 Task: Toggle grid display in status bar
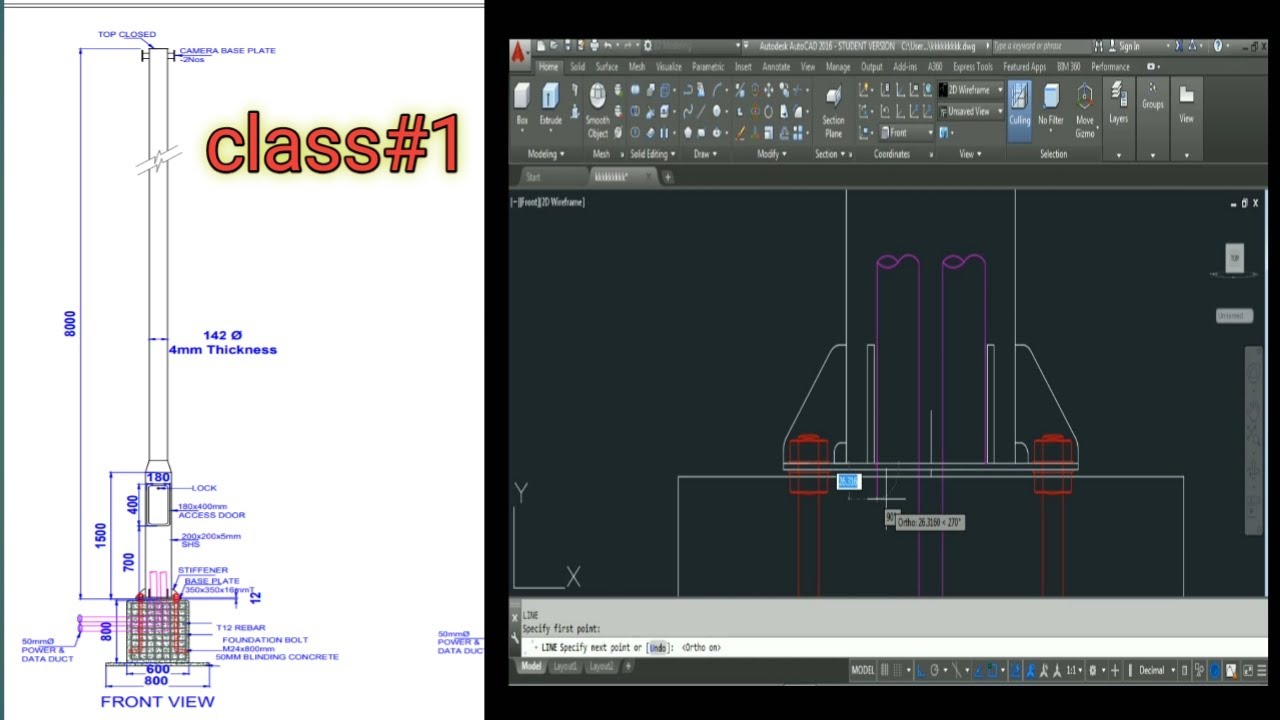[x=884, y=670]
